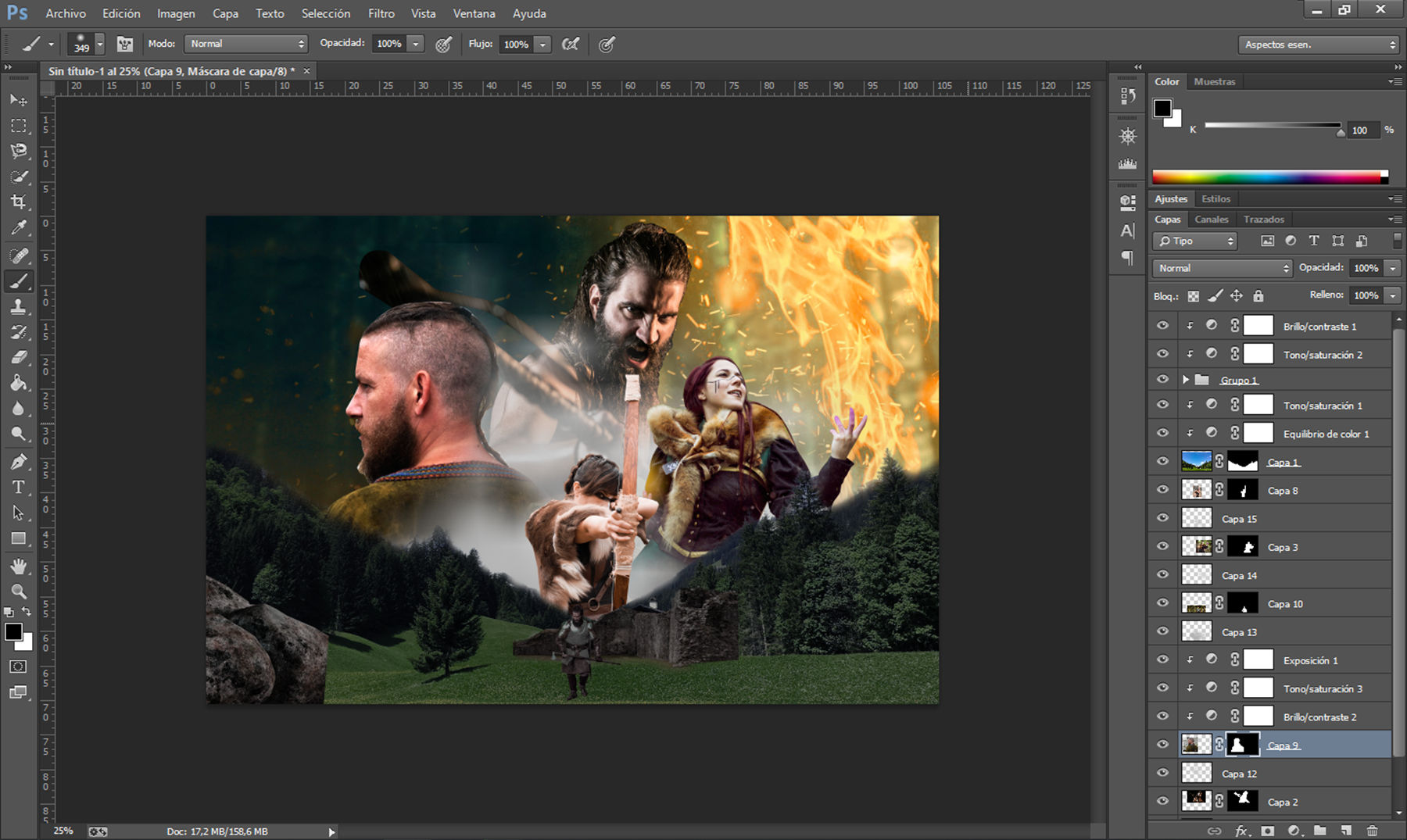Screen dimensions: 1407x840
Task: Toggle visibility of Capa 15
Action: click(1162, 518)
